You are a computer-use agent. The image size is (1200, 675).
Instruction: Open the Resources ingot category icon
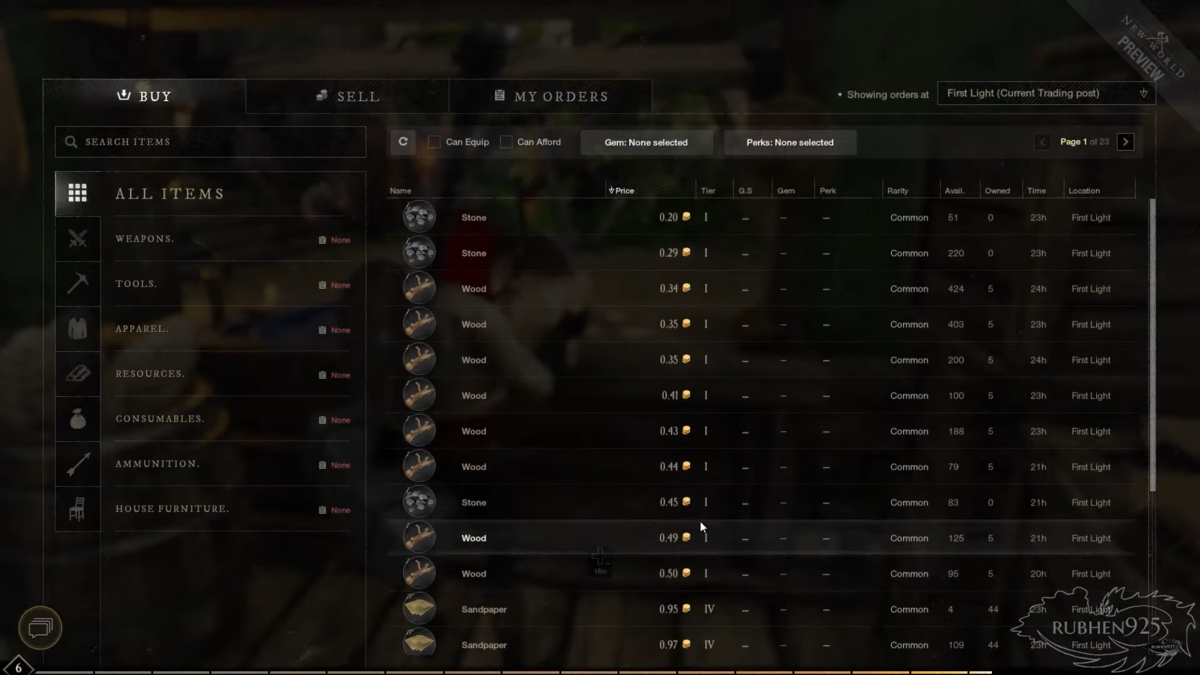(x=78, y=374)
